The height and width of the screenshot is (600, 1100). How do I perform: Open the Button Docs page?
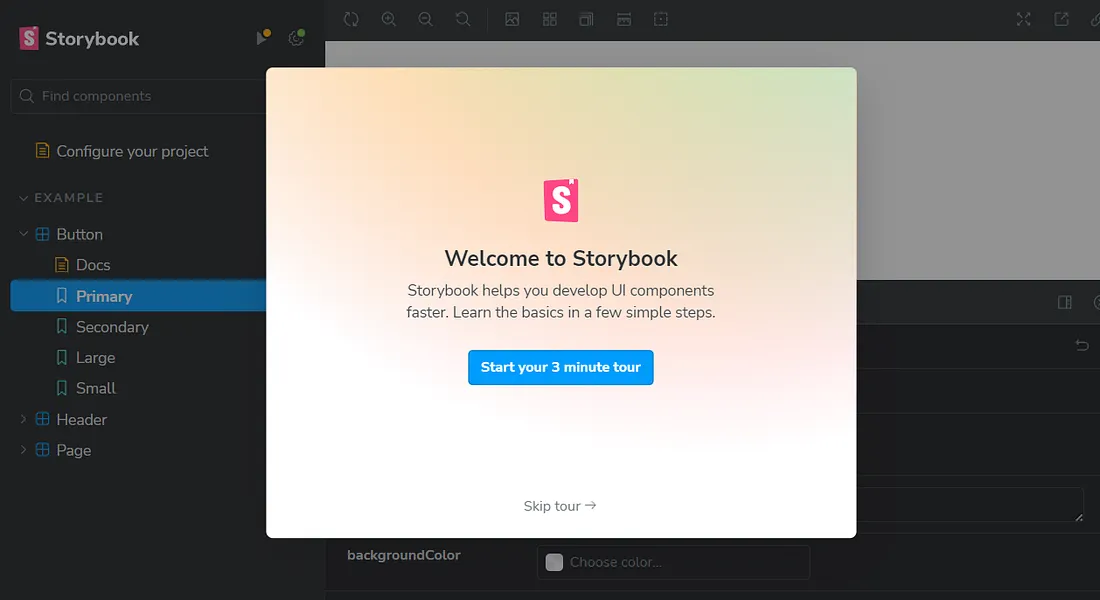tap(93, 265)
